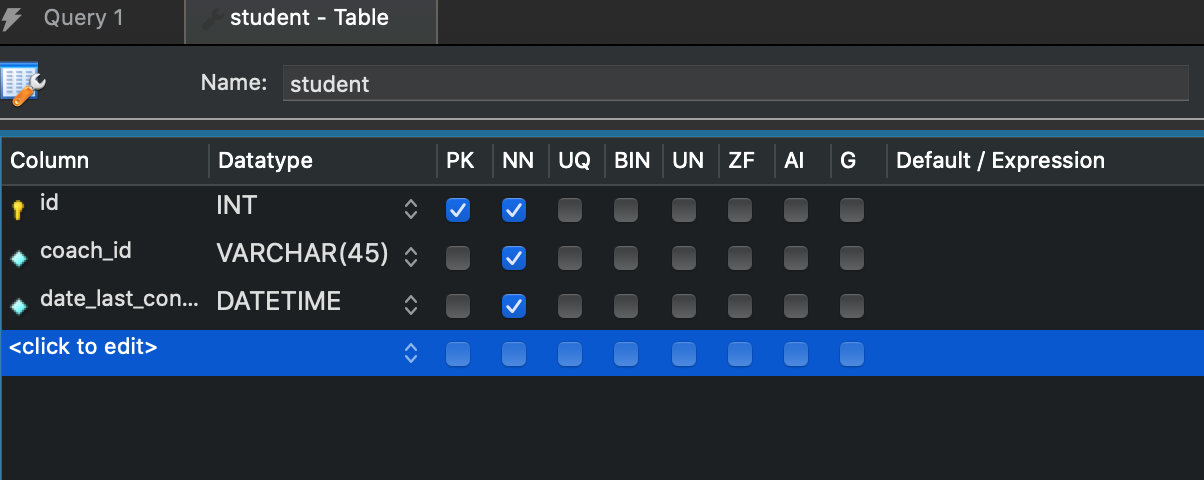Click the Datatype column header
1204x480 pixels.
click(265, 161)
